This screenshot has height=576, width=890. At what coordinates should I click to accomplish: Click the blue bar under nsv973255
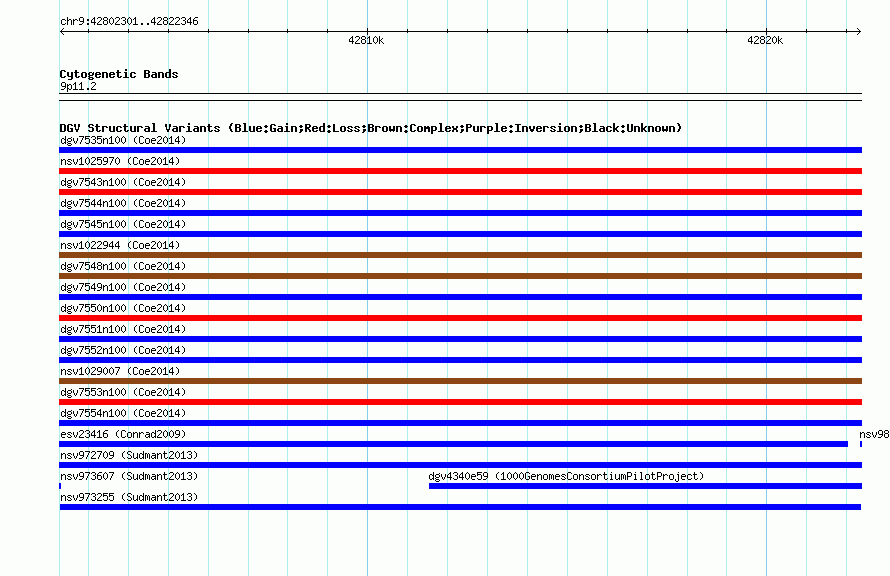point(460,507)
